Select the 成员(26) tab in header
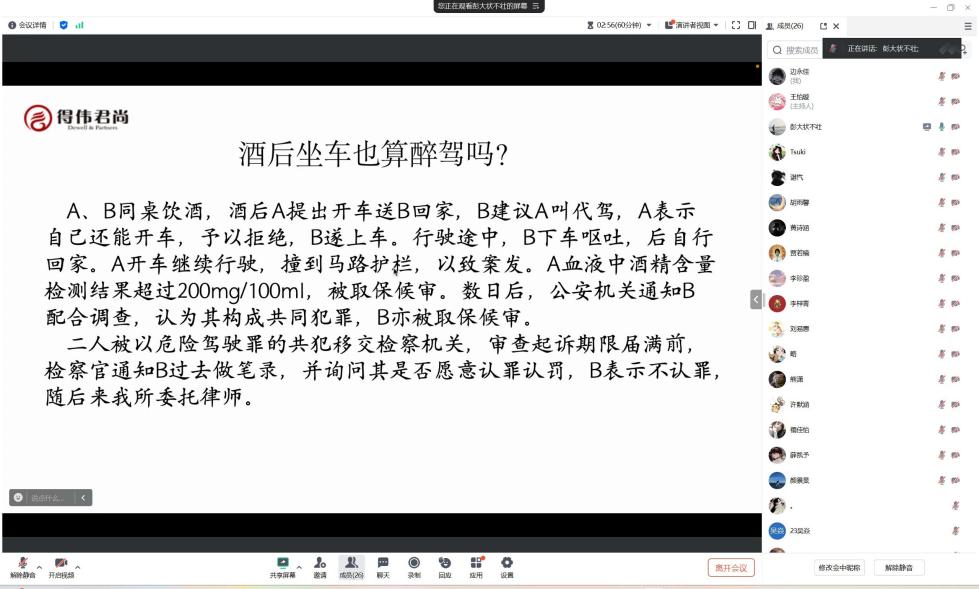Image resolution: width=979 pixels, height=589 pixels. (785, 25)
